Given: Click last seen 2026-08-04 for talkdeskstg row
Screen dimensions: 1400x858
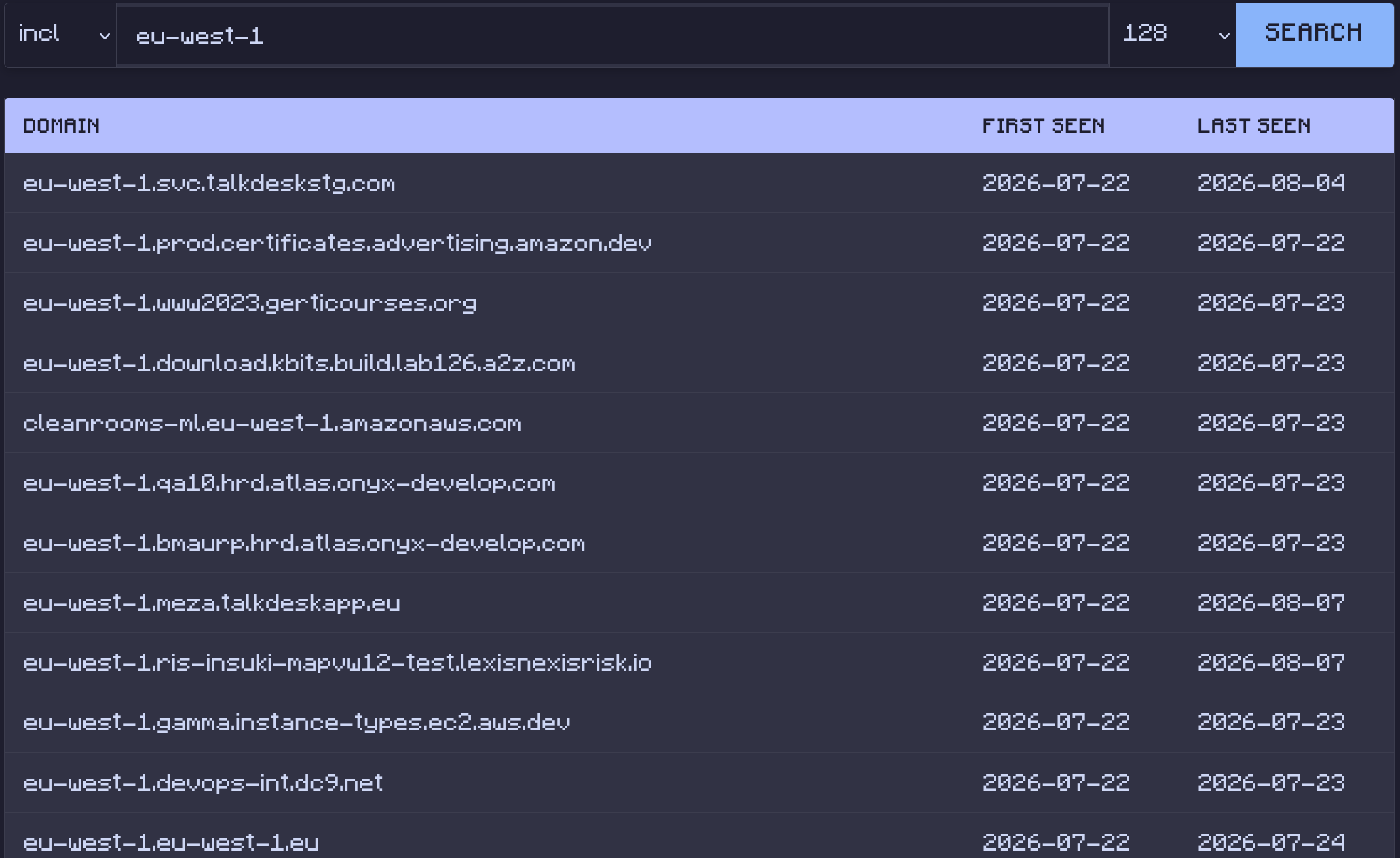Looking at the screenshot, I should tap(1271, 183).
